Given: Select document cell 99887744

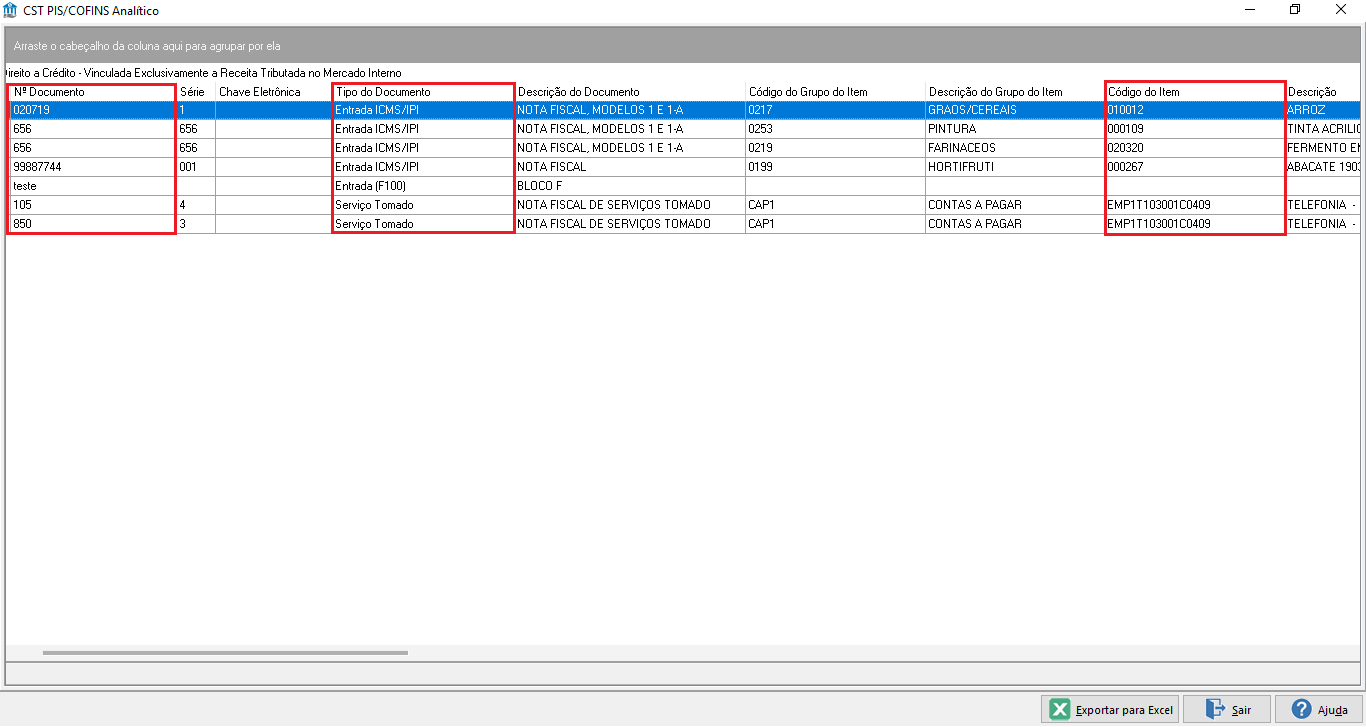Looking at the screenshot, I should click(x=92, y=167).
